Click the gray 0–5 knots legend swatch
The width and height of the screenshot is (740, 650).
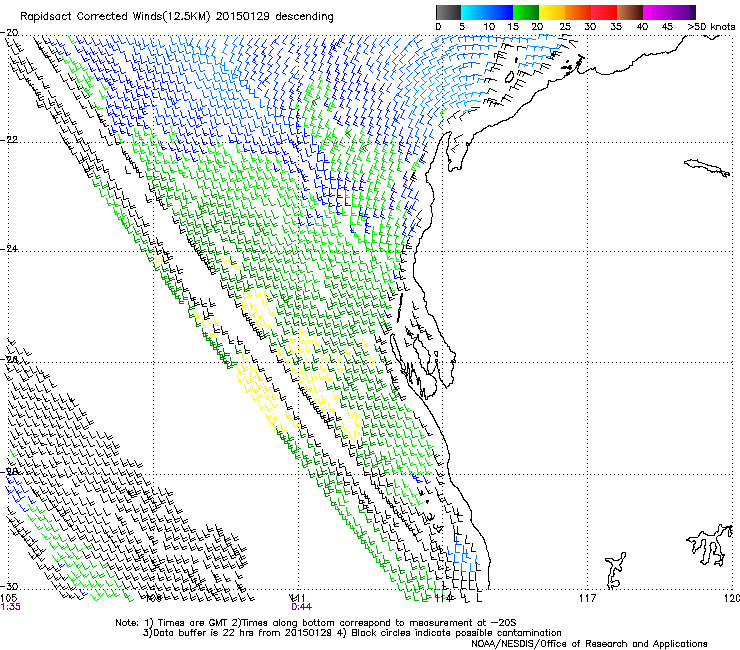(448, 12)
